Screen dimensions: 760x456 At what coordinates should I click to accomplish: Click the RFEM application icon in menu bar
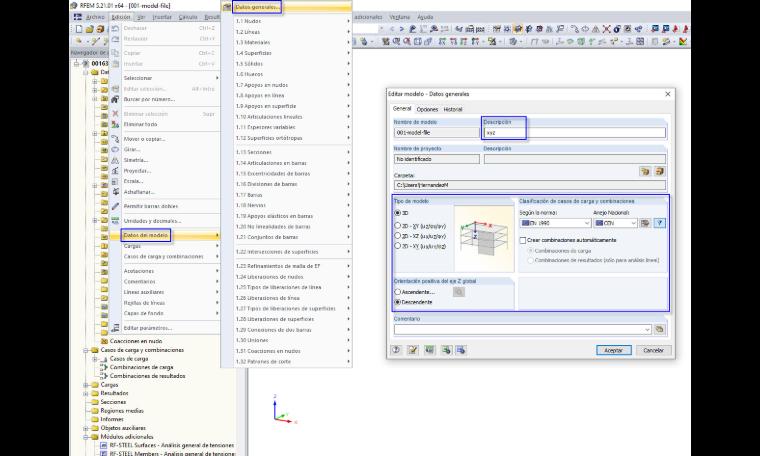tap(78, 17)
